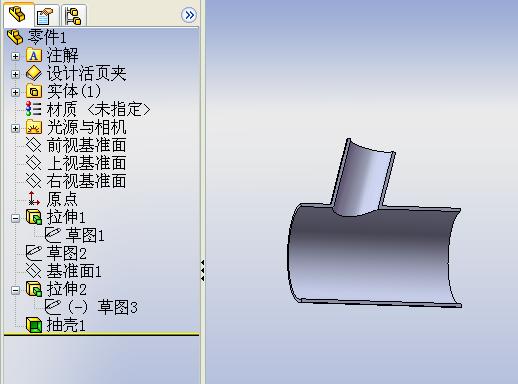Select the 材质 <未指定> label

99,109
